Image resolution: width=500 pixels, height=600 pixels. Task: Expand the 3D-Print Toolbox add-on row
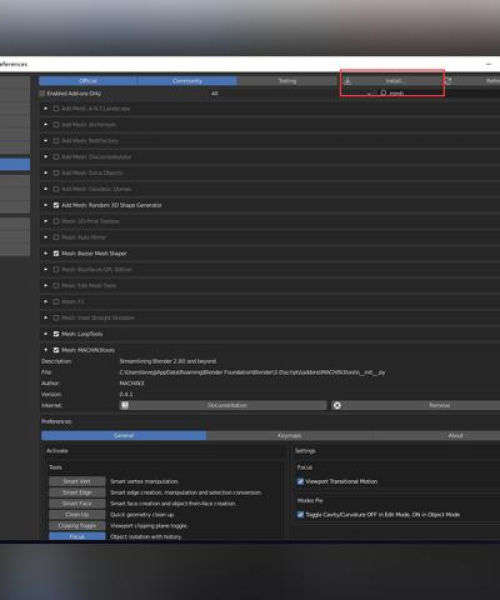[x=46, y=221]
